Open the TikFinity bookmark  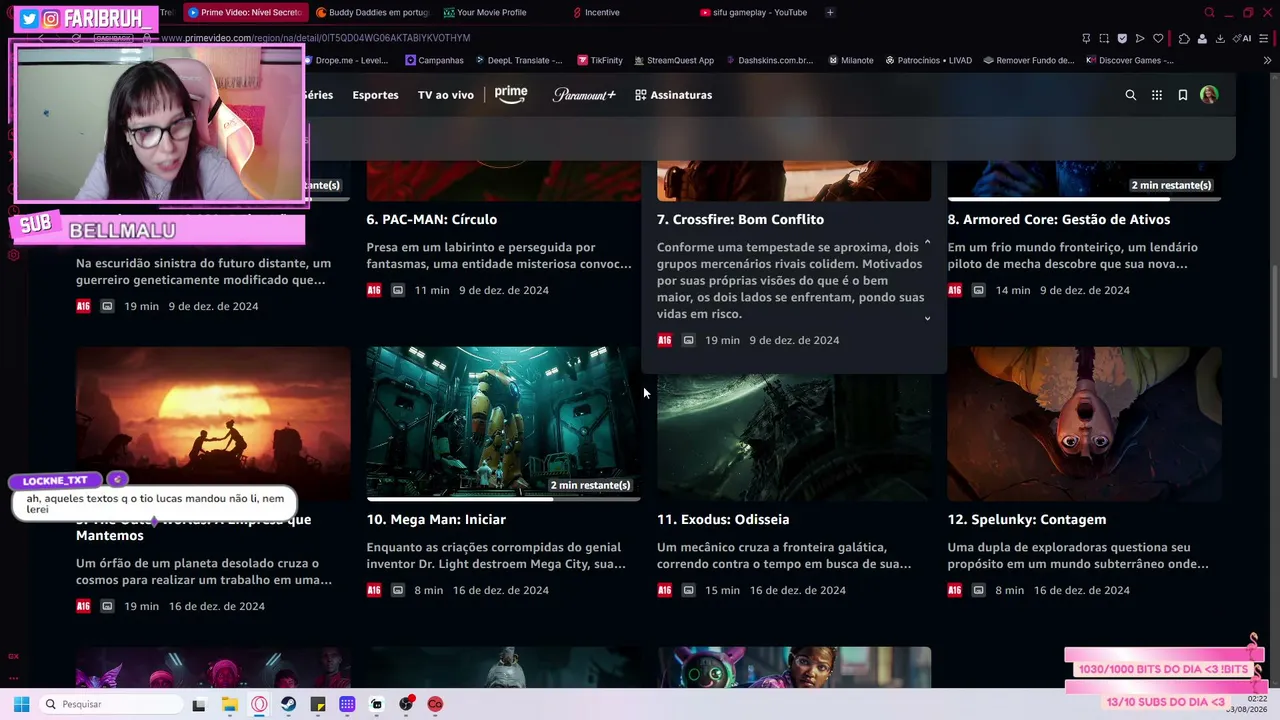(600, 60)
